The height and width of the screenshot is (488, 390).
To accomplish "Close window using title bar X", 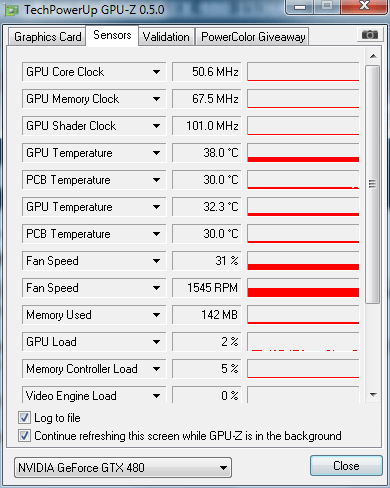I will tap(364, 6).
